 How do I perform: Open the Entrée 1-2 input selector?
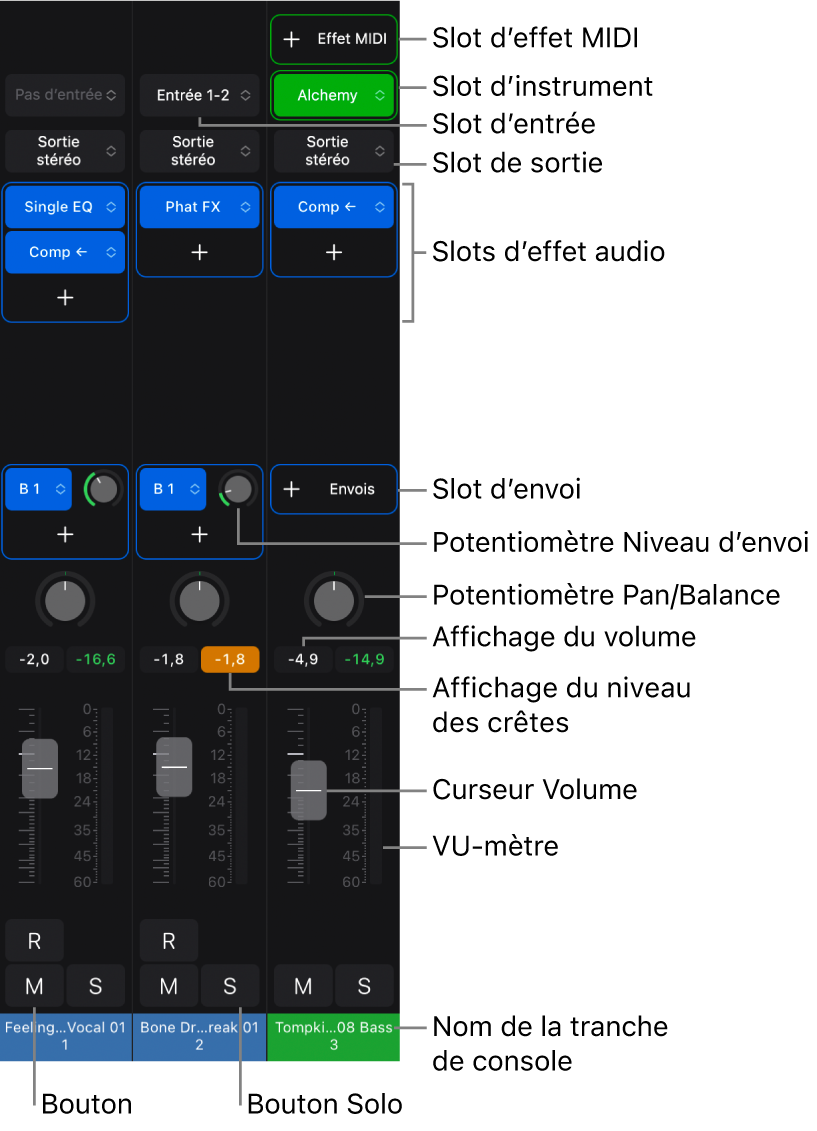point(199,95)
